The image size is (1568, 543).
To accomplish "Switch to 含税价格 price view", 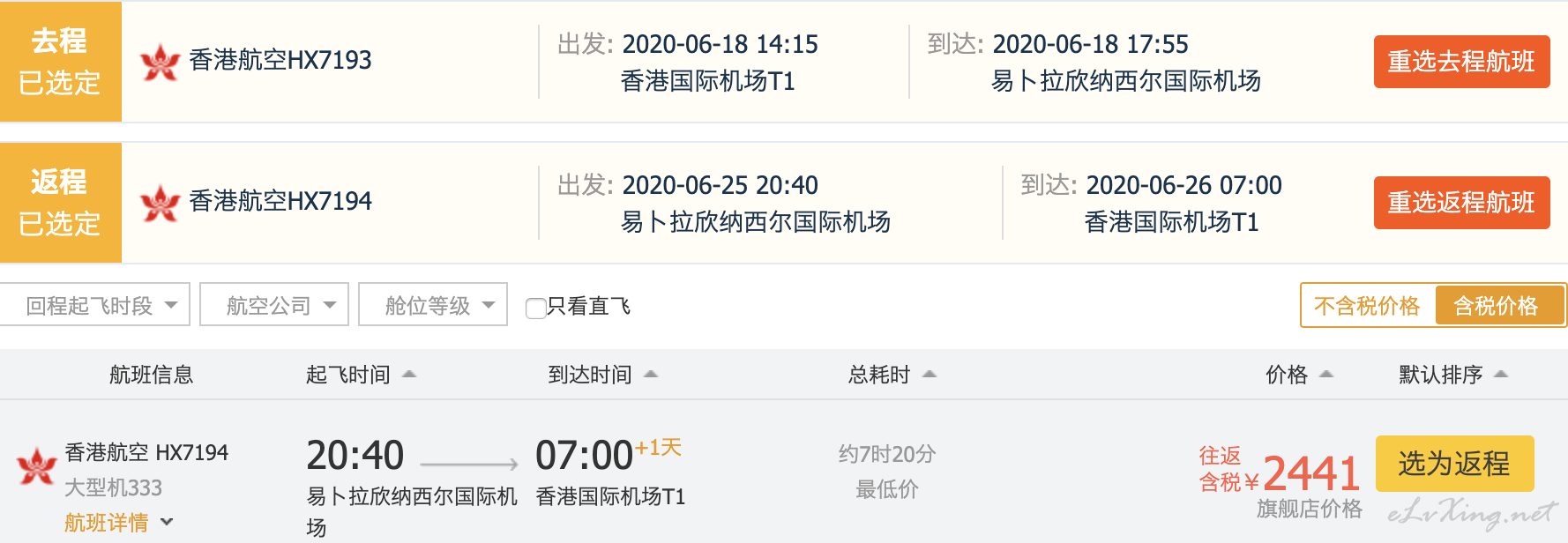I will tap(1499, 306).
